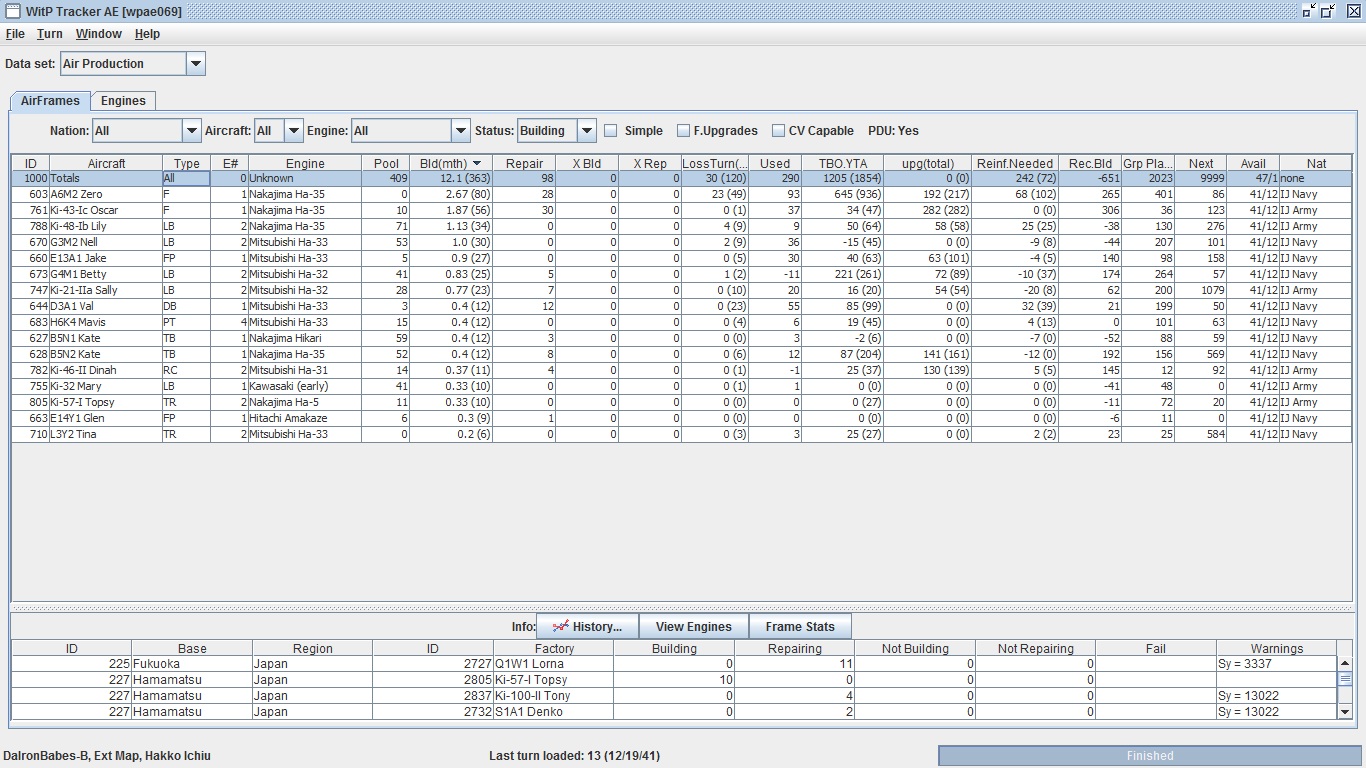
Task: Enable the Simple checkbox
Action: click(611, 131)
